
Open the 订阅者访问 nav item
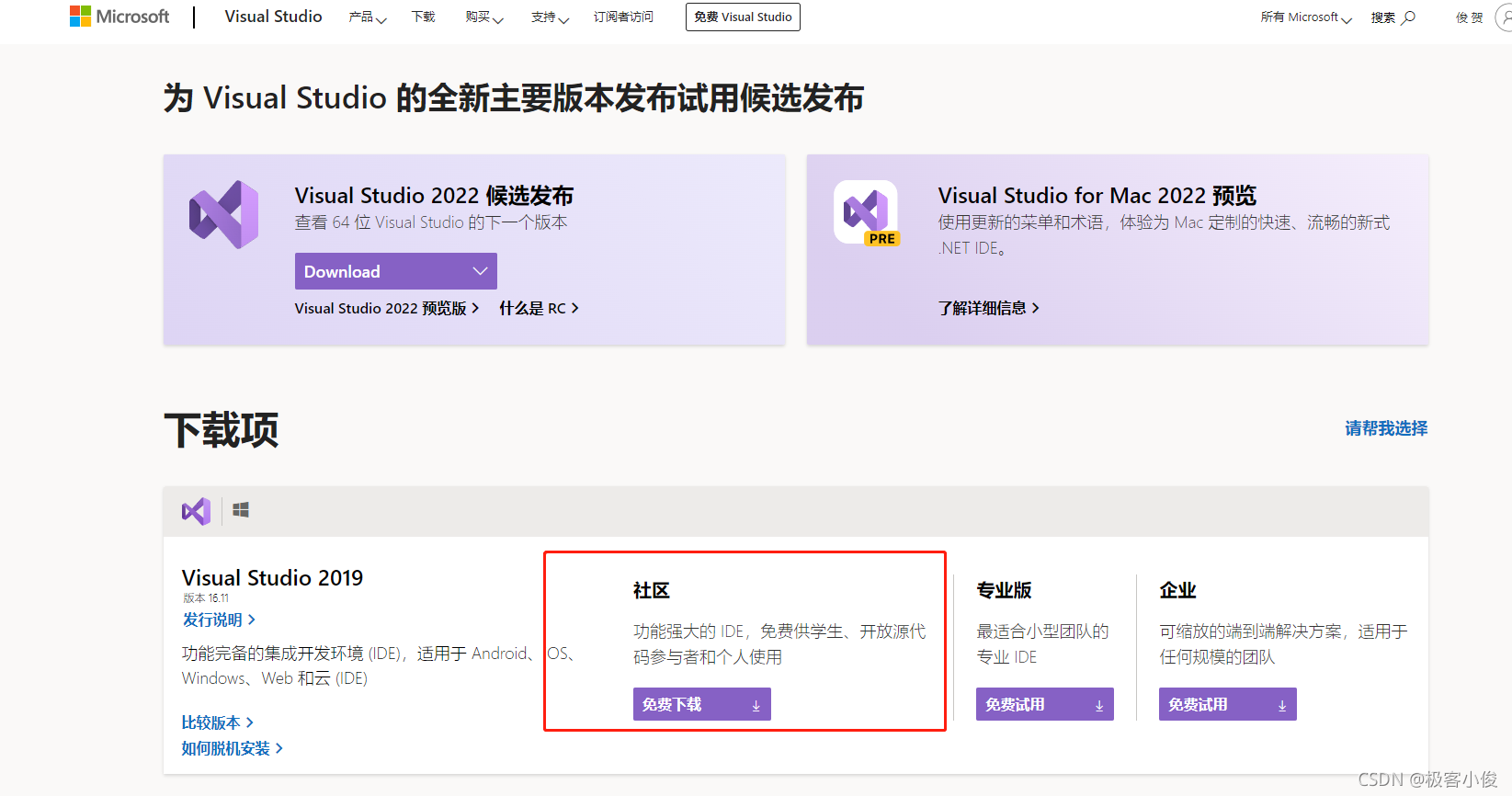pos(623,17)
